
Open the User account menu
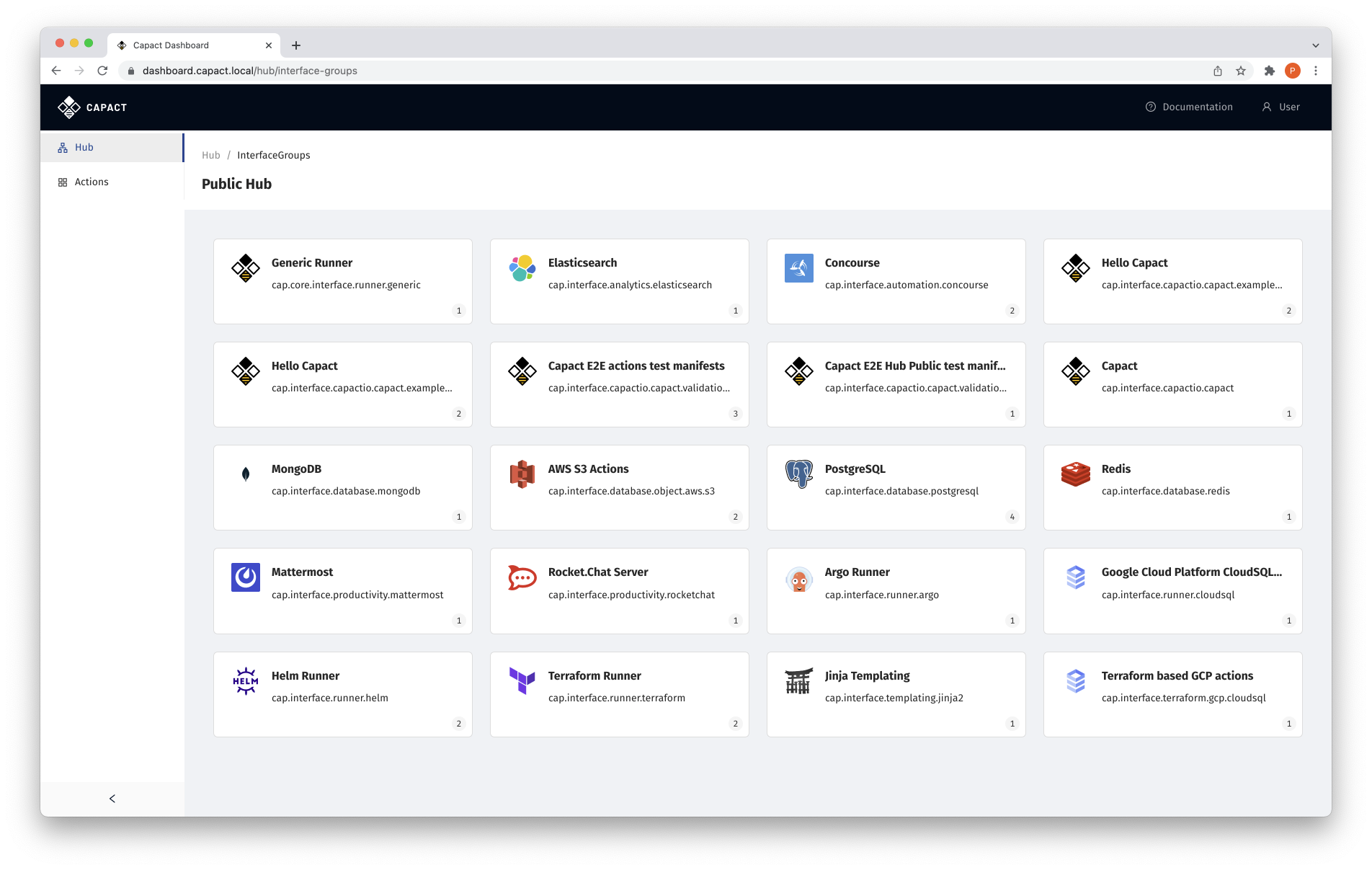click(x=1280, y=107)
